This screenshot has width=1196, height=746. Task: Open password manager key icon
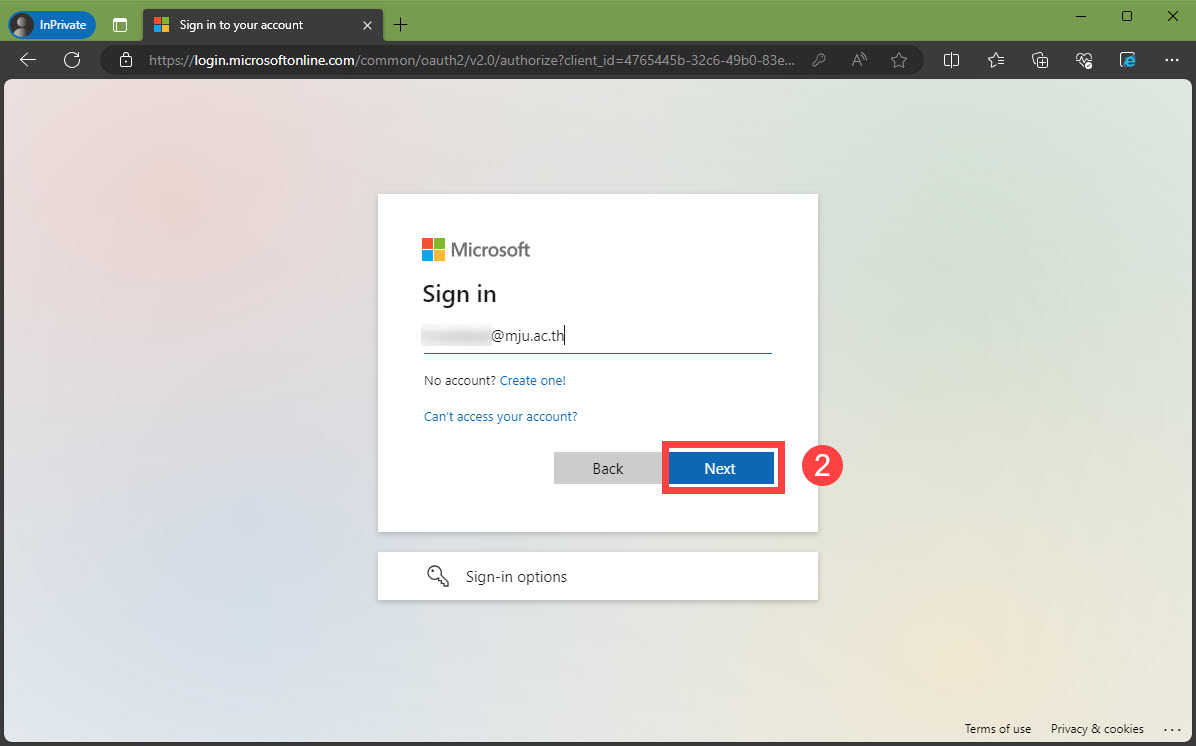[x=818, y=60]
